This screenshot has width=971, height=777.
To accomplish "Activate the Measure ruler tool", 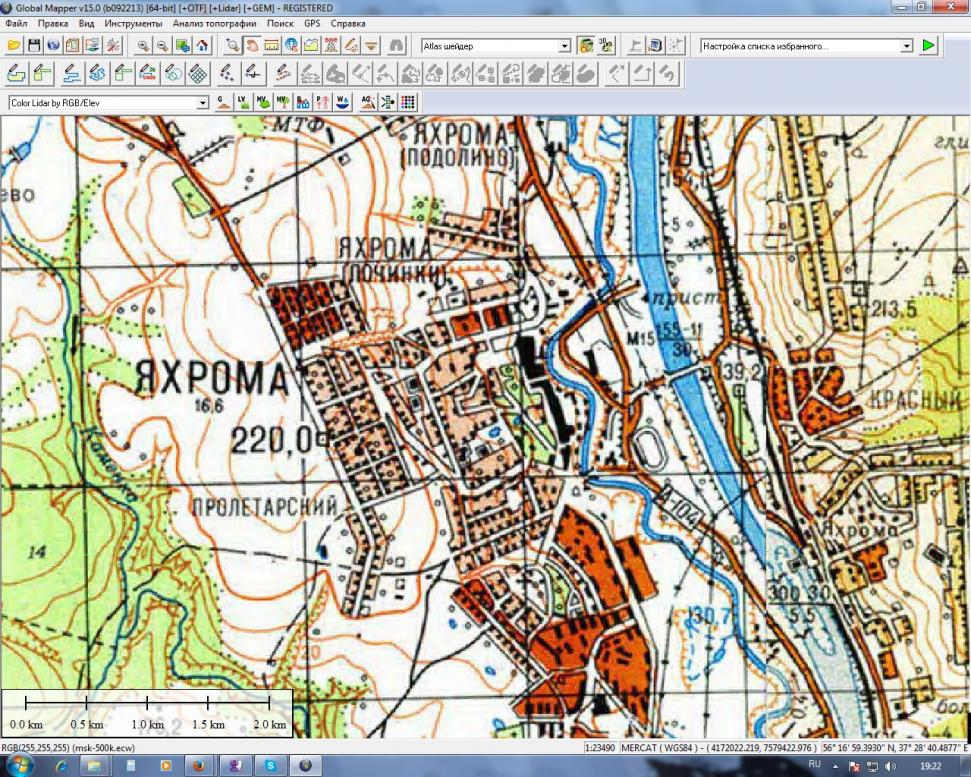I will click(271, 46).
